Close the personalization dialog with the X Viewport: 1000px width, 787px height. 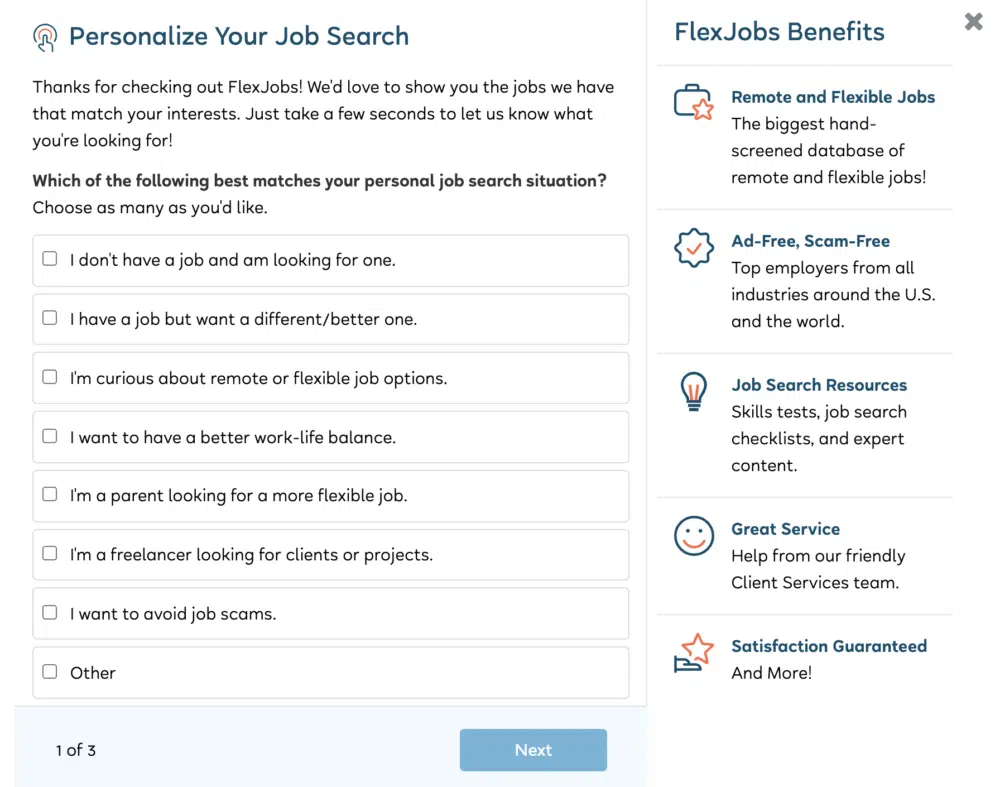tap(973, 22)
